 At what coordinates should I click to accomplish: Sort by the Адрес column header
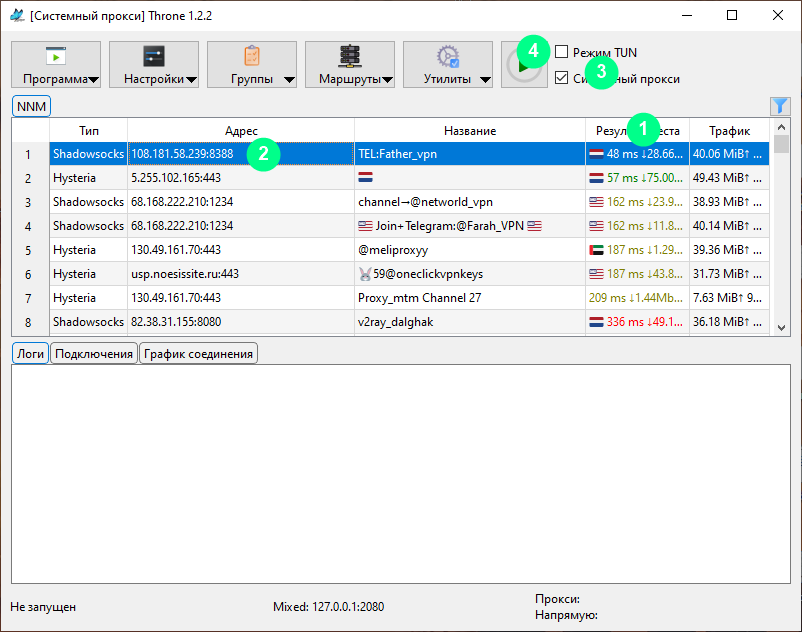(241, 131)
